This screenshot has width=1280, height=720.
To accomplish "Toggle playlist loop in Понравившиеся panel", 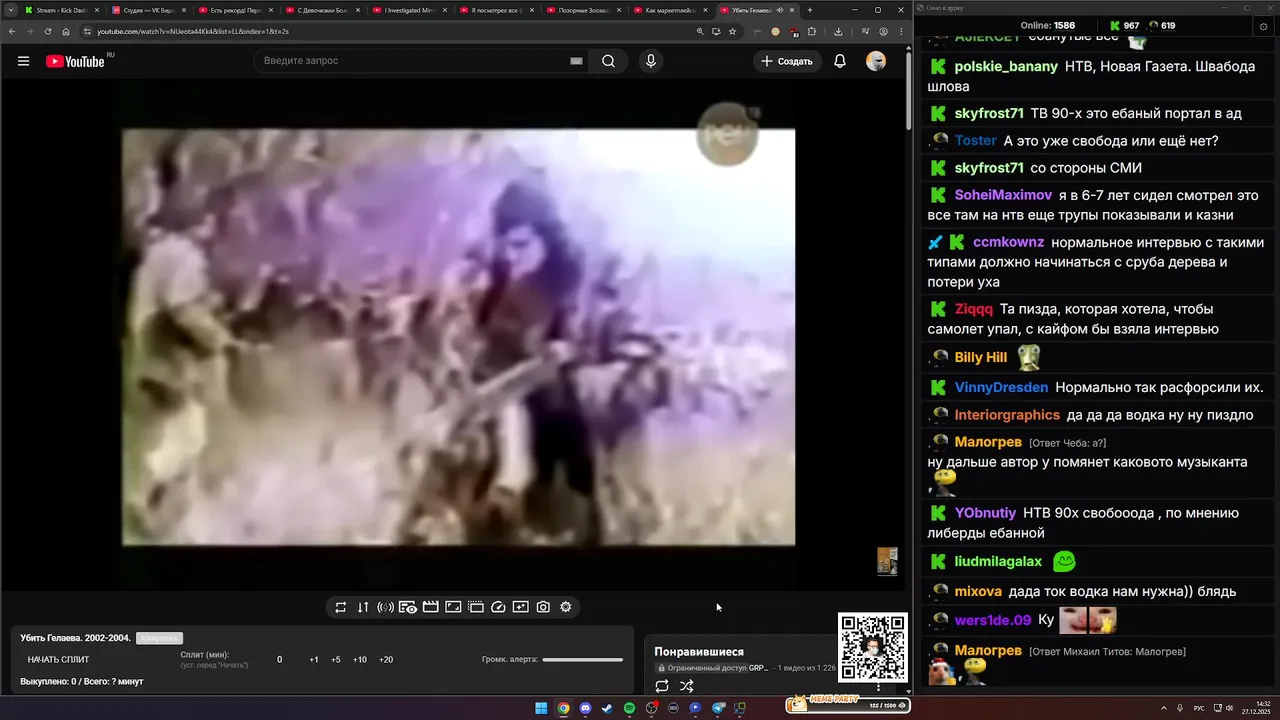I will (x=662, y=686).
